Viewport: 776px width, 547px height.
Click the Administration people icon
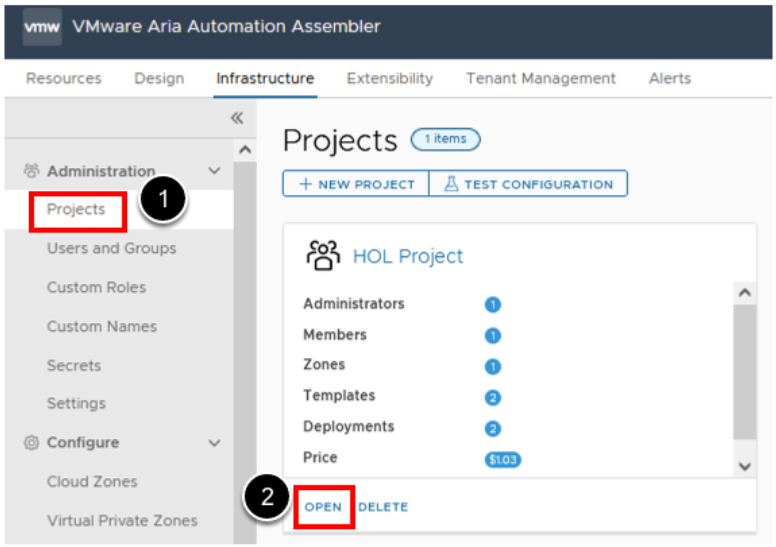(x=31, y=171)
